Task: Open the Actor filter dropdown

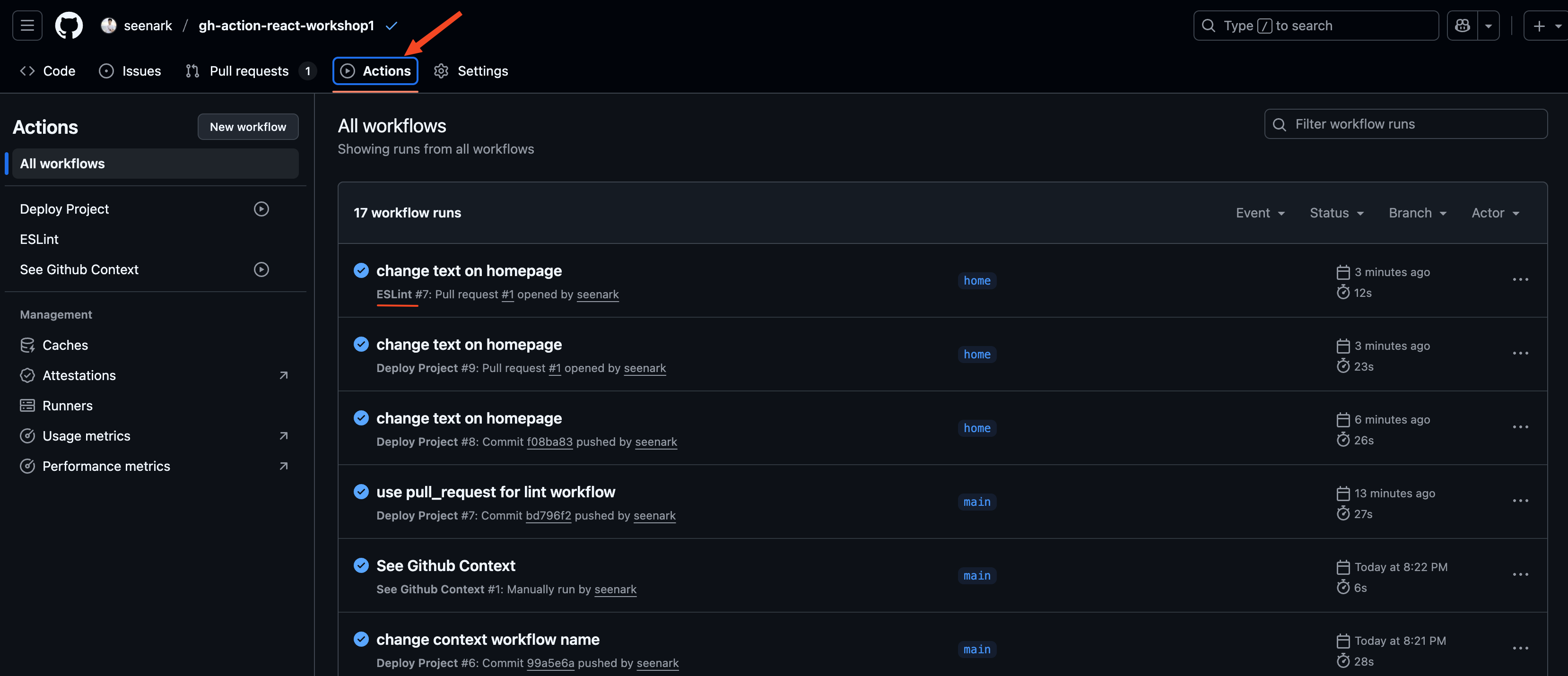Action: 1495,213
